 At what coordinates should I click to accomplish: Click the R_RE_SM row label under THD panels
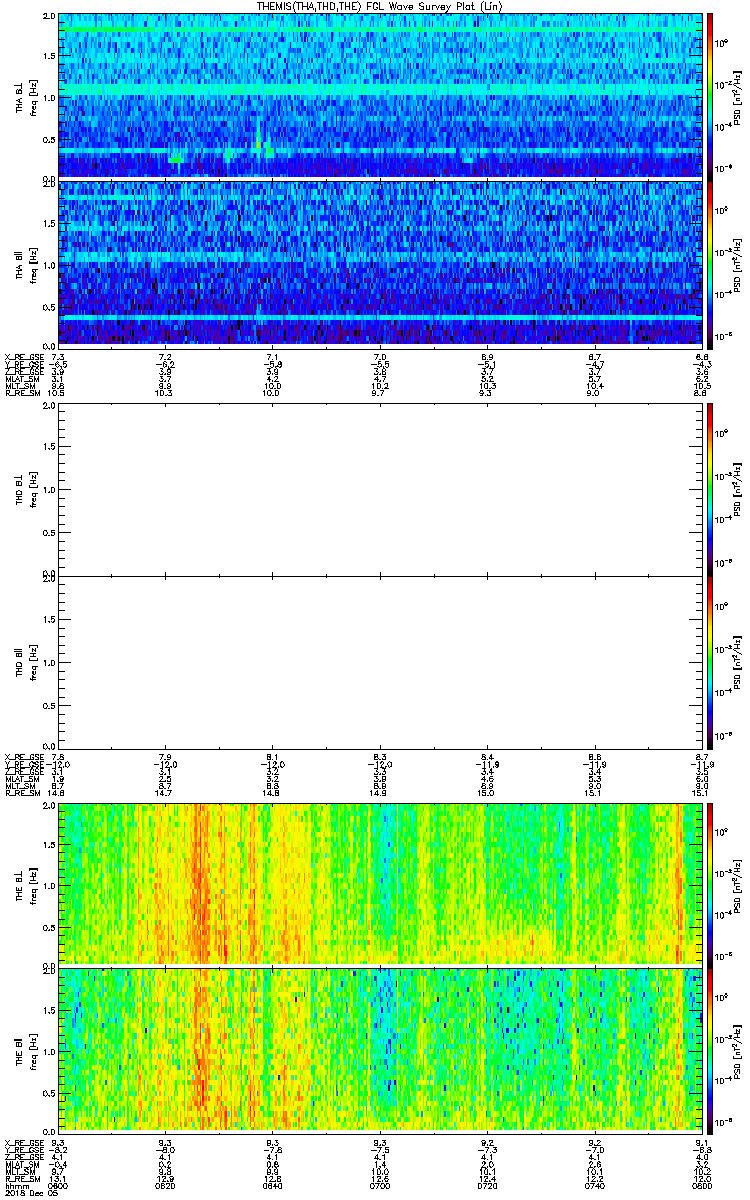[21, 794]
